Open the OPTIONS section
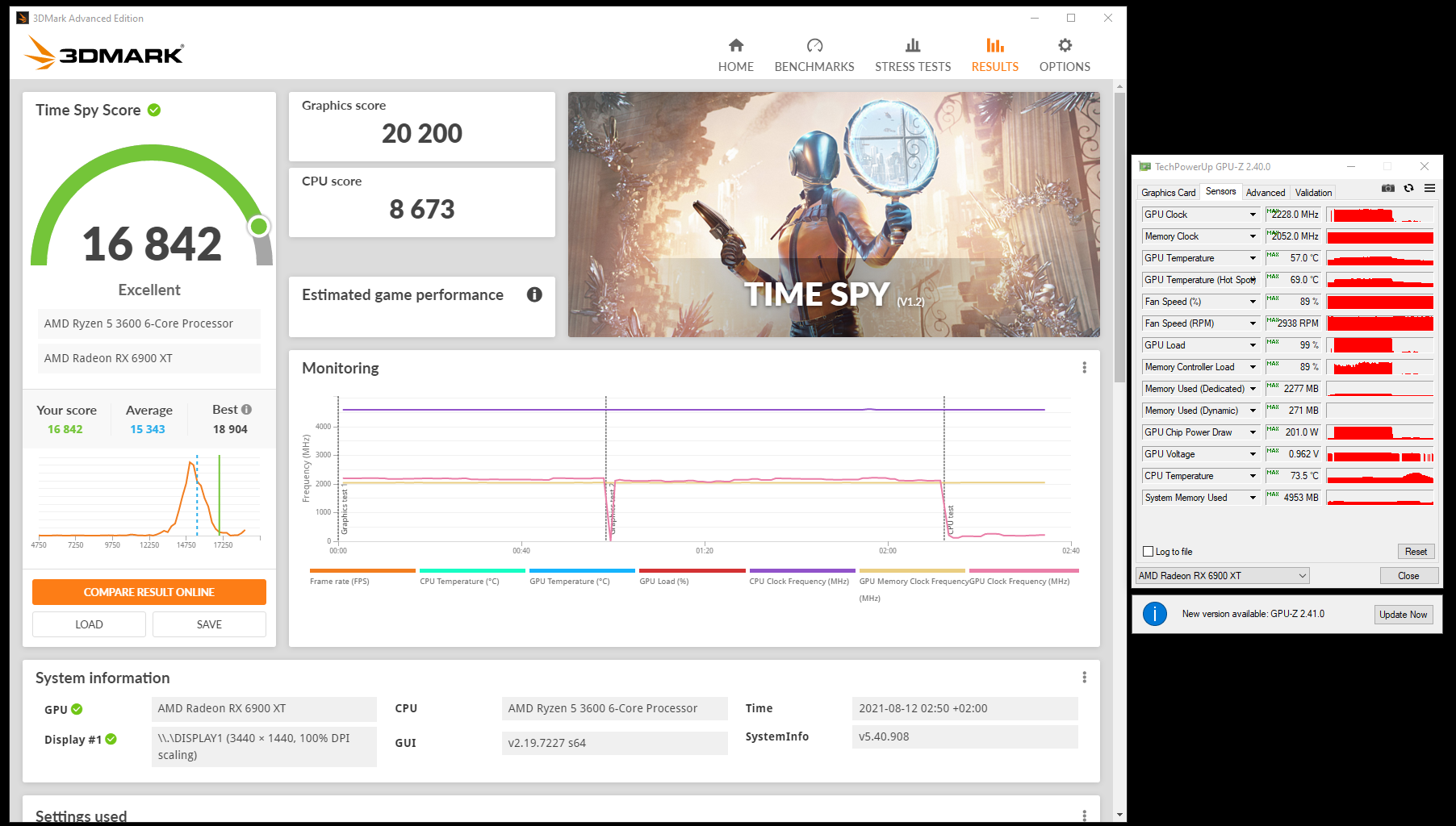The image size is (1456, 826). click(1065, 56)
